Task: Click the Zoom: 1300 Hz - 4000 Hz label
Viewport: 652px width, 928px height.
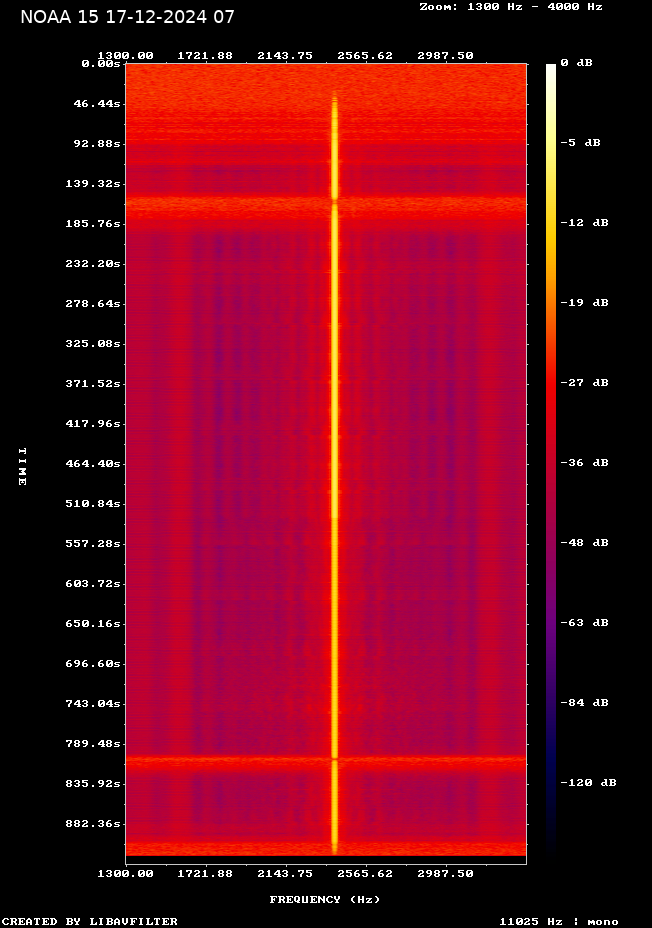Action: click(x=511, y=6)
